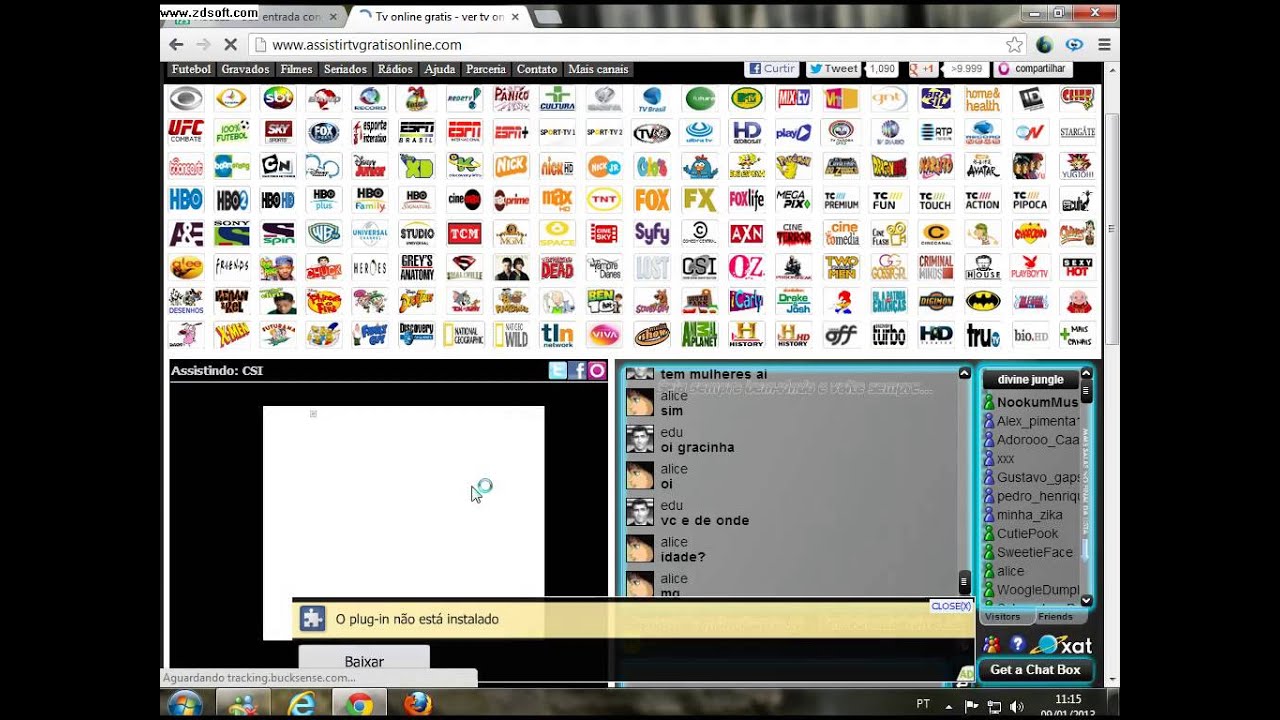Open the TCM channel icon
1280x720 pixels.
(464, 233)
